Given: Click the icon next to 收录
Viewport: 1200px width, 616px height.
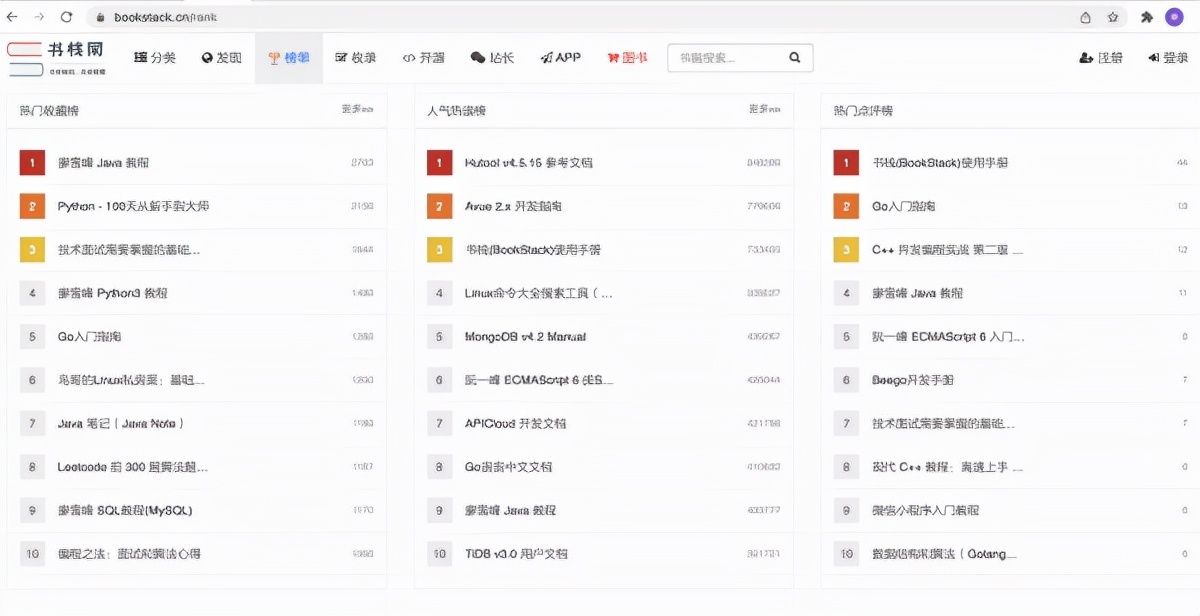Looking at the screenshot, I should point(341,58).
